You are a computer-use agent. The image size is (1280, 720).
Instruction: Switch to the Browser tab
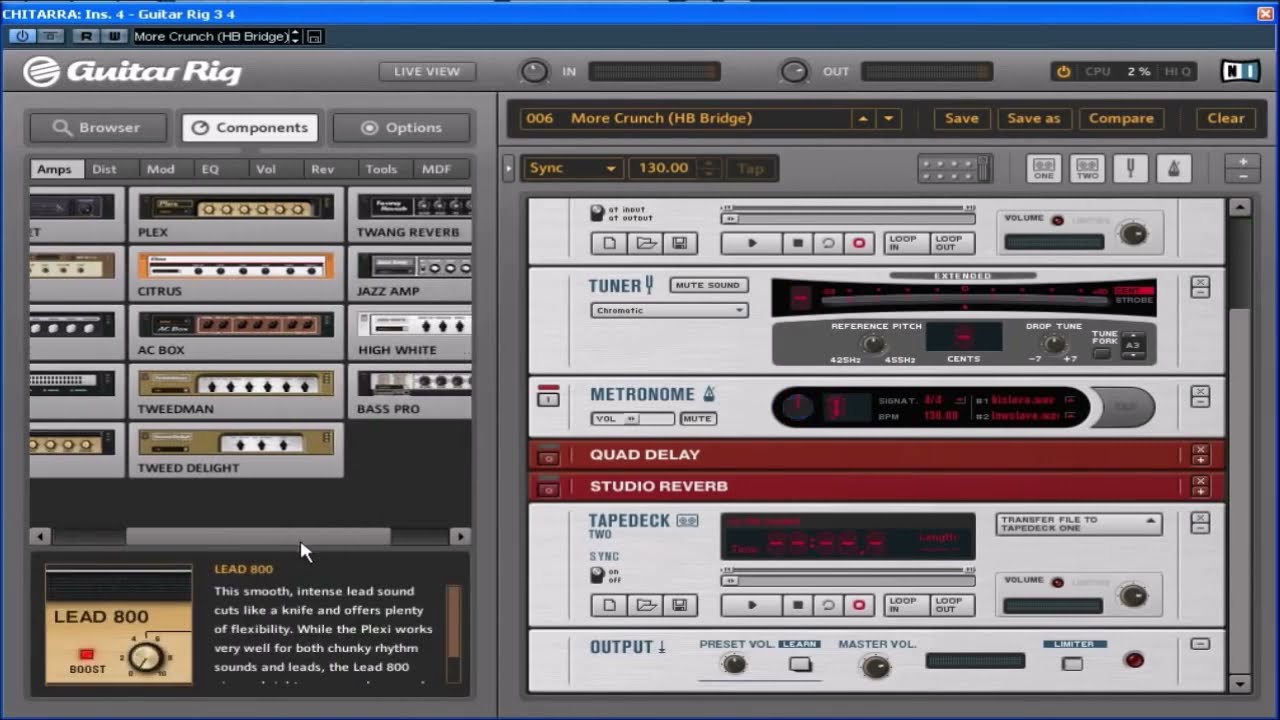tap(100, 127)
